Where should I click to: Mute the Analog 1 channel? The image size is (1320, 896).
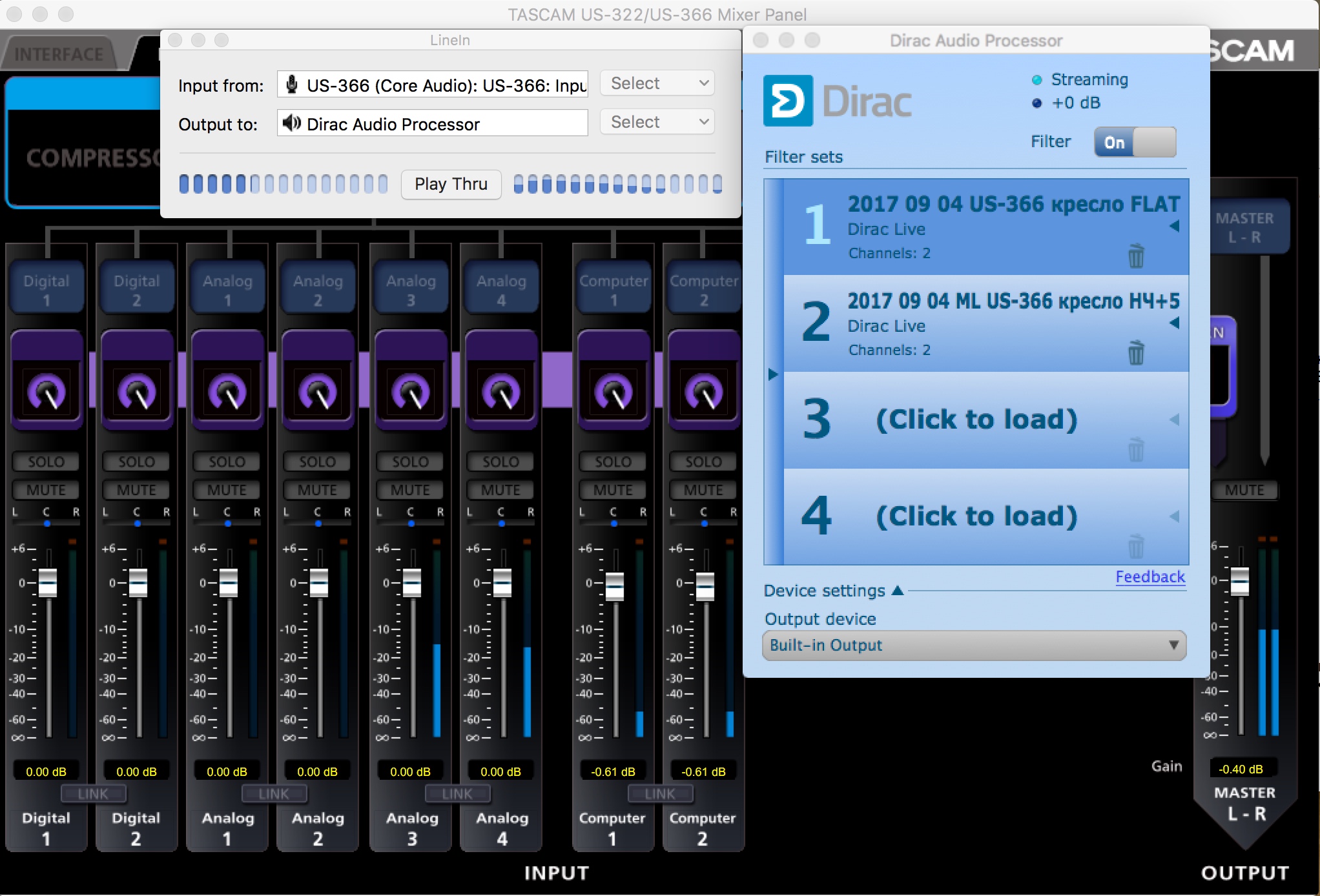(x=227, y=490)
